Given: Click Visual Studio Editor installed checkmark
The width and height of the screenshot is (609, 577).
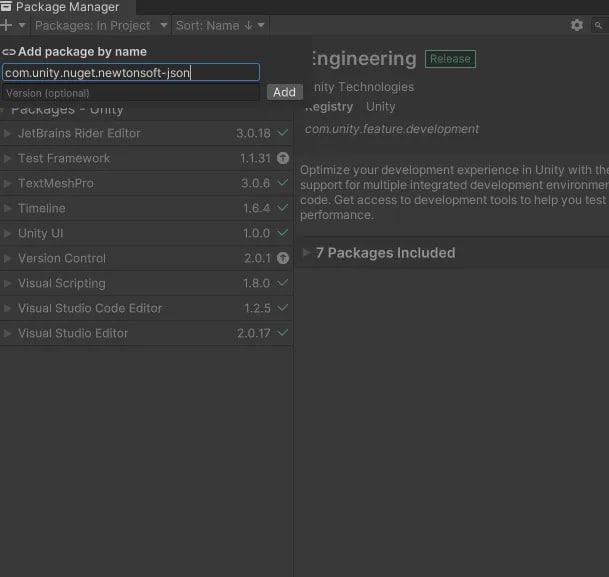Looking at the screenshot, I should (x=283, y=332).
